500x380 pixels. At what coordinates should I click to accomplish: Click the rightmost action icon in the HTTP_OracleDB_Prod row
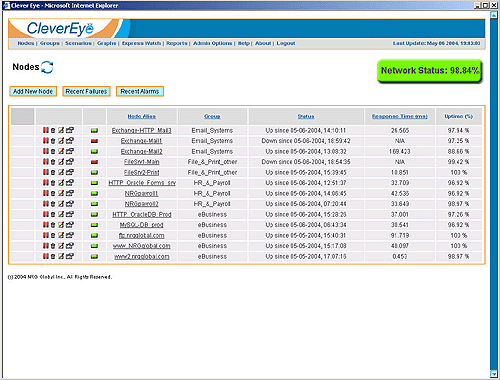(x=70, y=214)
